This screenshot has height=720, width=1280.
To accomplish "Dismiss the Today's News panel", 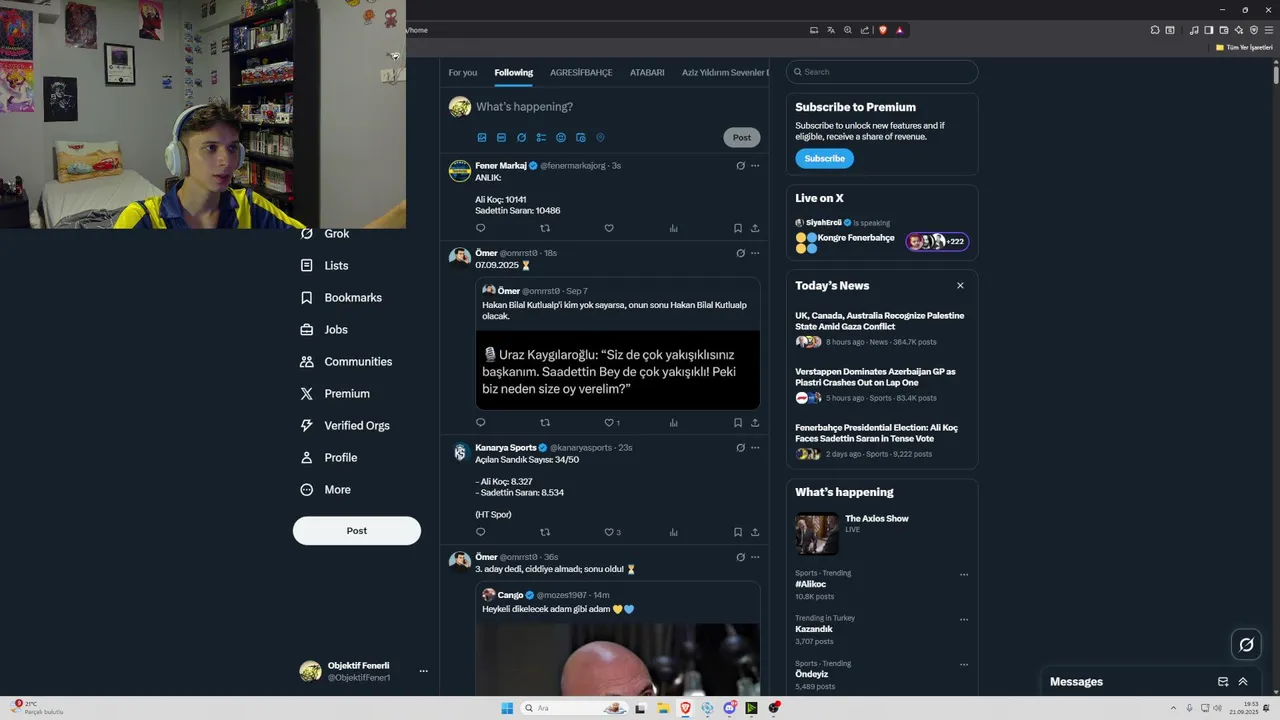I will point(960,286).
